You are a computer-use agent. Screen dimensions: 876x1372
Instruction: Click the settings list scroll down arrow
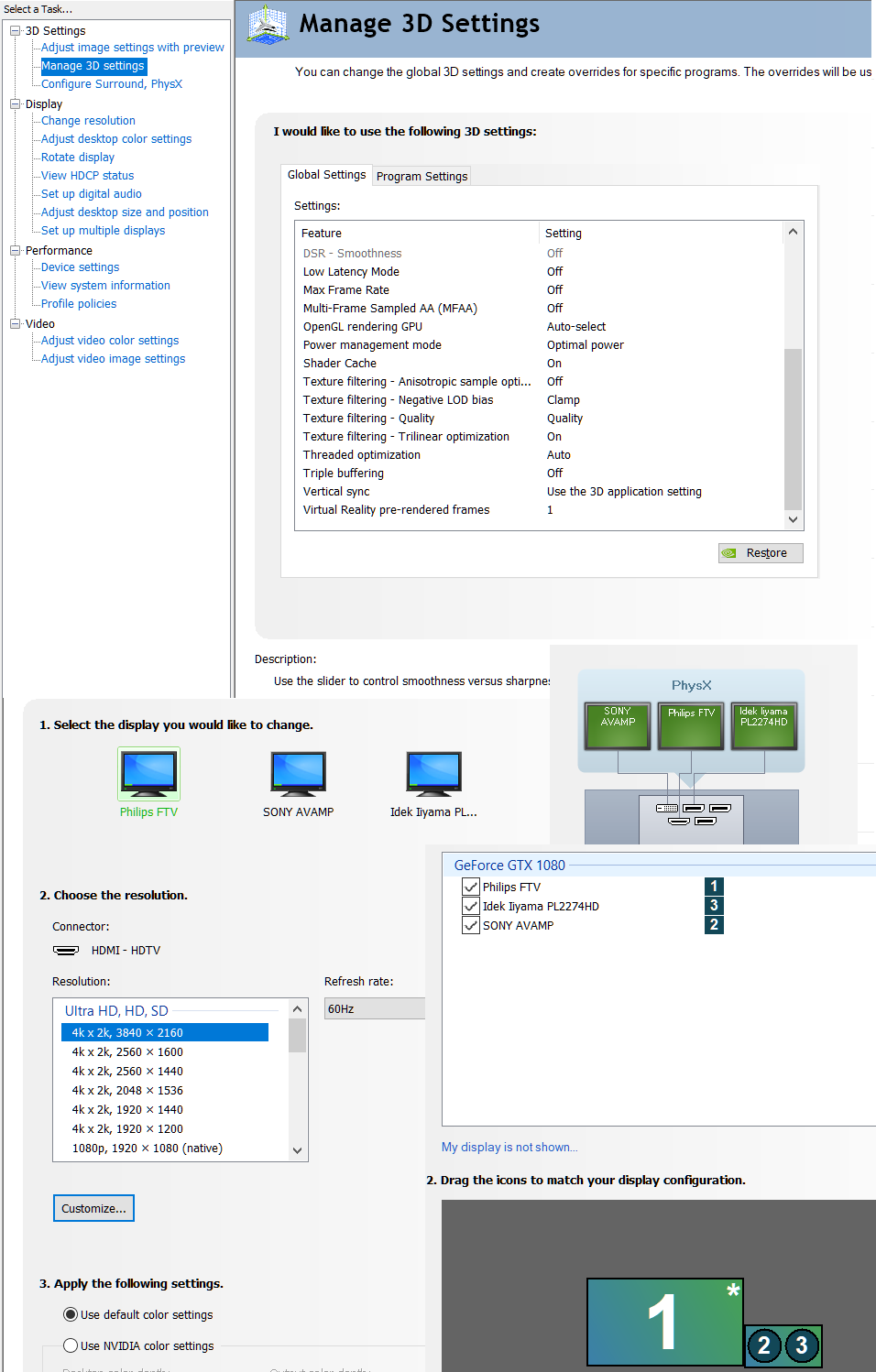(x=794, y=519)
